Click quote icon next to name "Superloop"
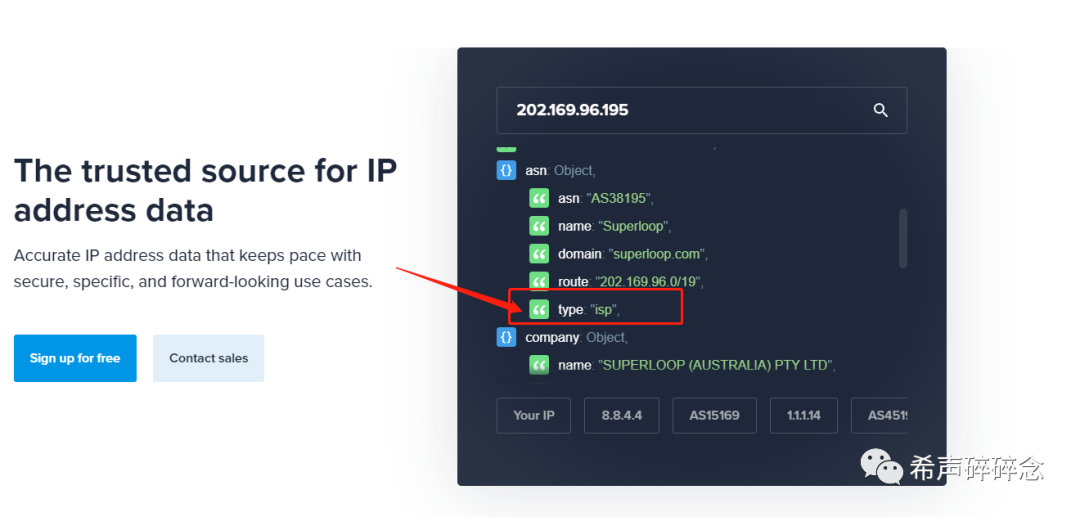 tap(539, 226)
